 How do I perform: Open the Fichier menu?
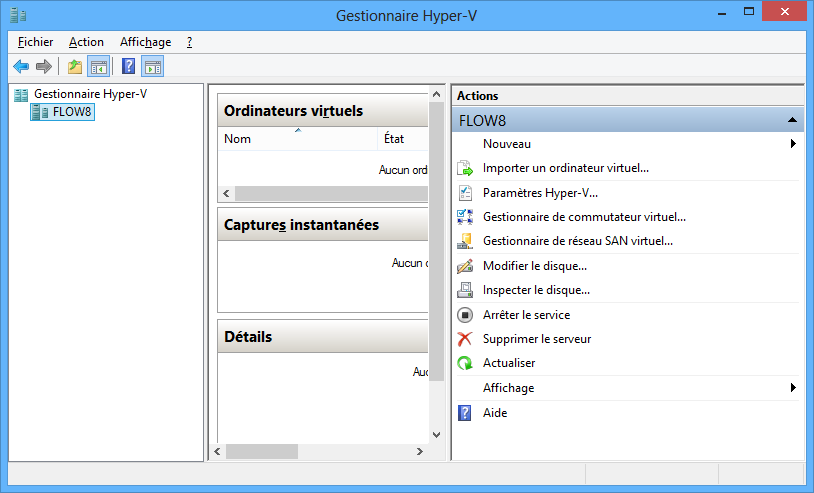click(35, 42)
